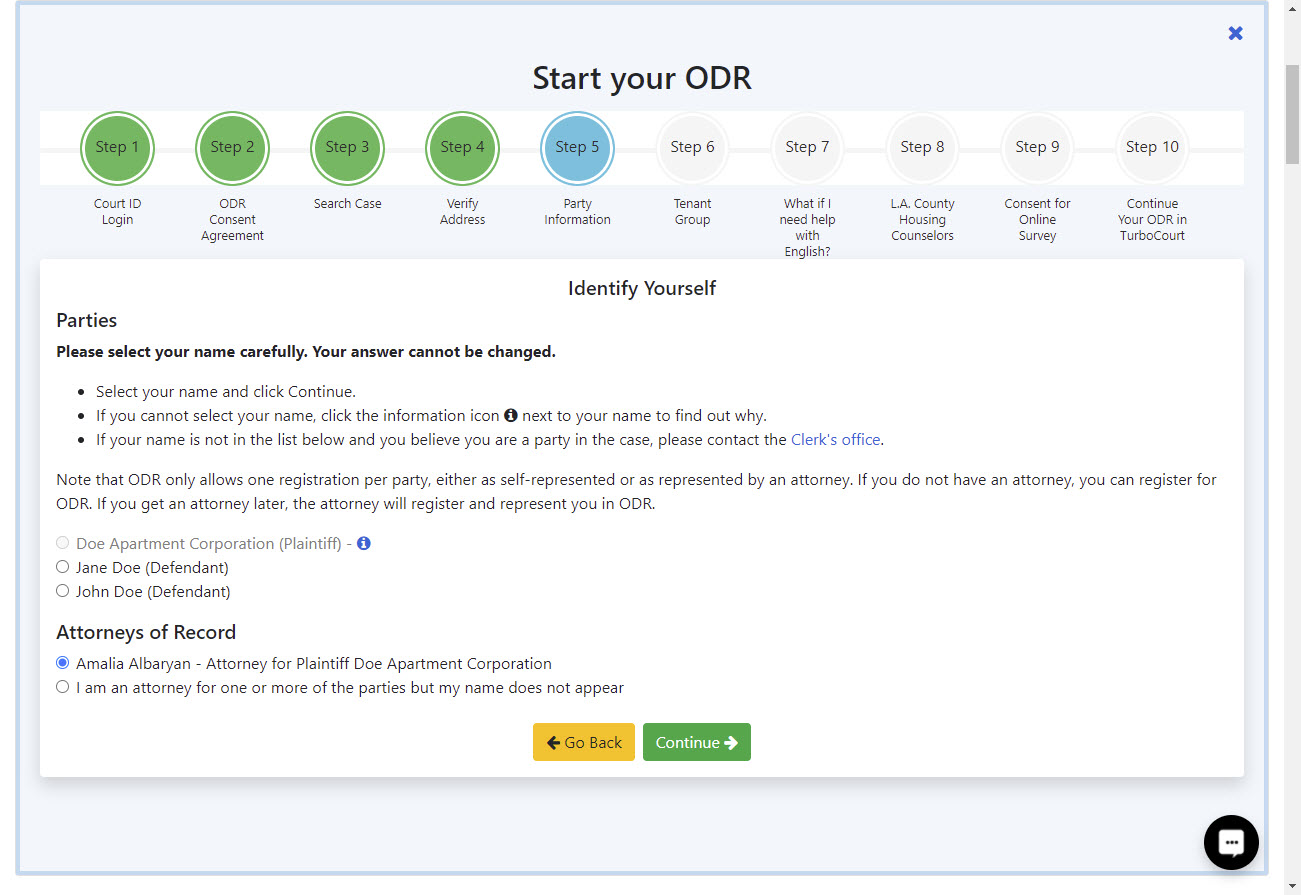The width and height of the screenshot is (1301, 895).
Task: Open the Clerk's office link
Action: [835, 439]
